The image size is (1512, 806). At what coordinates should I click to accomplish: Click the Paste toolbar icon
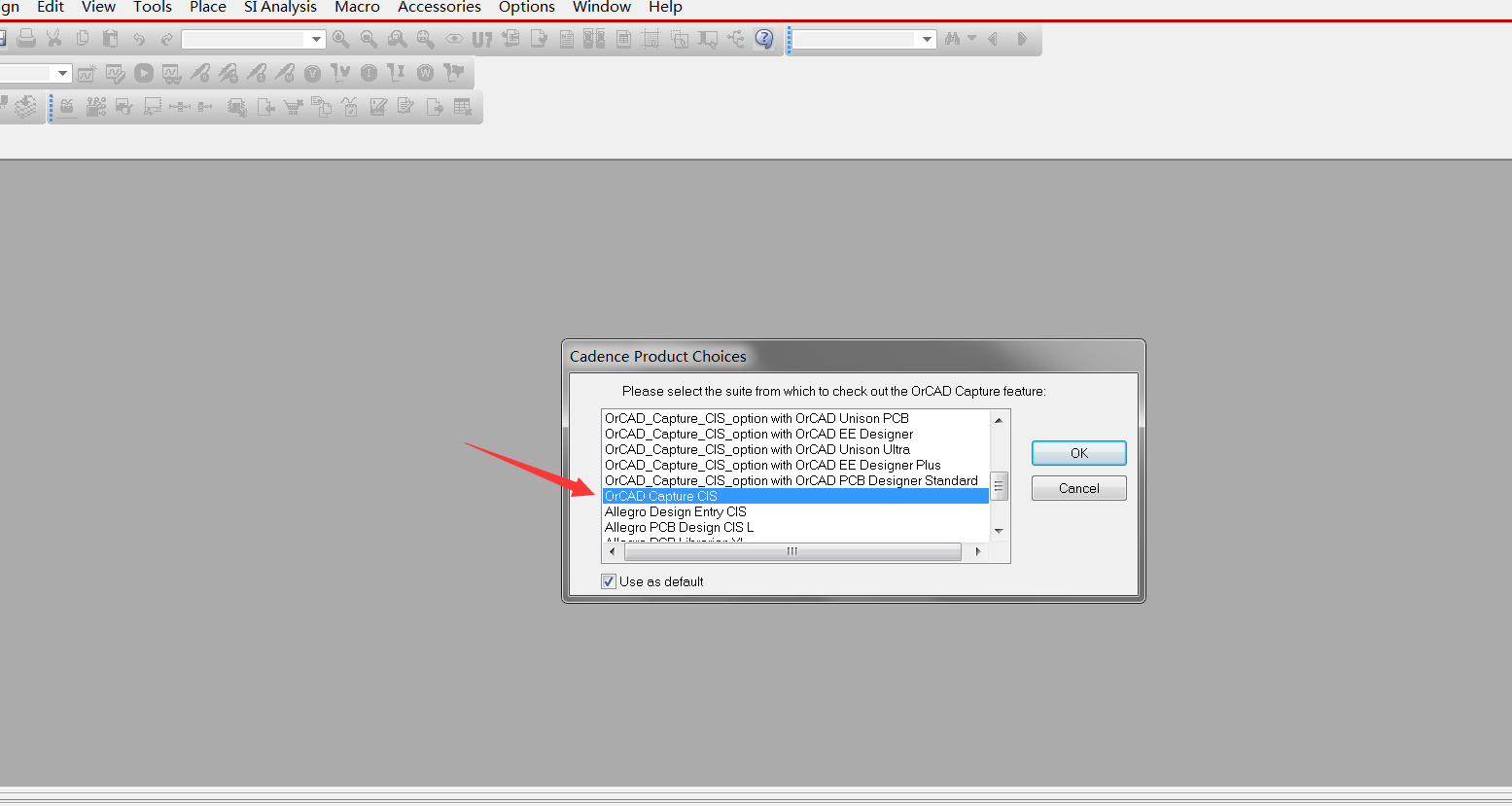[x=110, y=39]
